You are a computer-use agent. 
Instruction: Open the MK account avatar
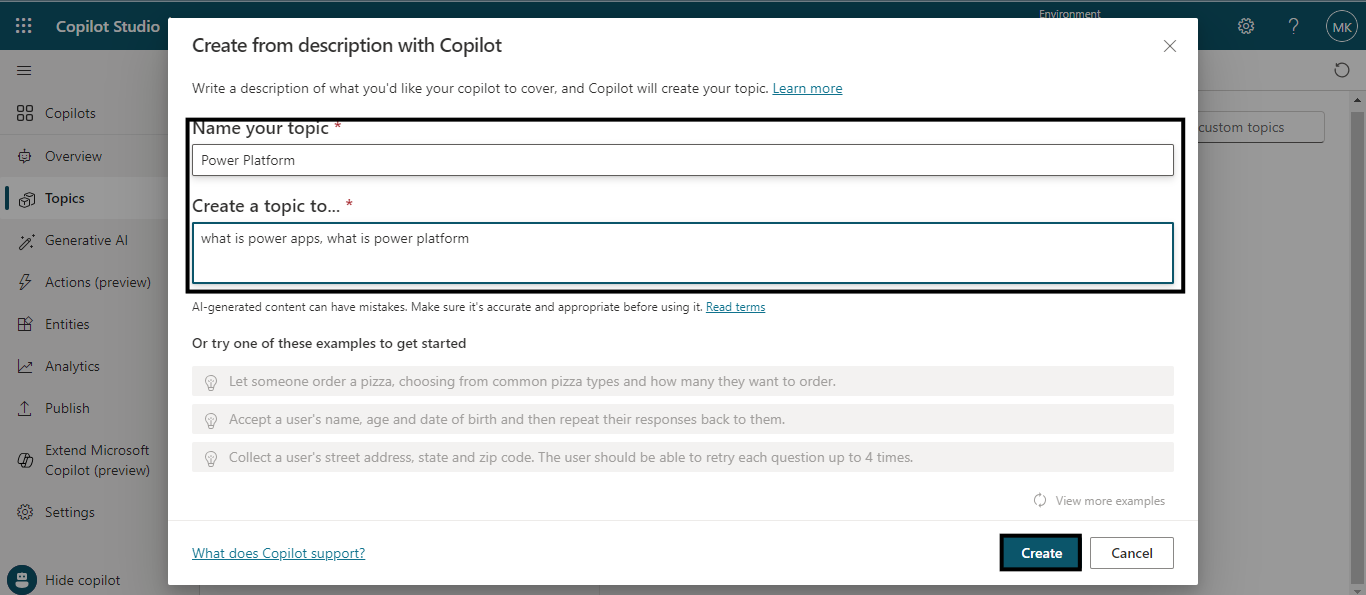(1341, 26)
